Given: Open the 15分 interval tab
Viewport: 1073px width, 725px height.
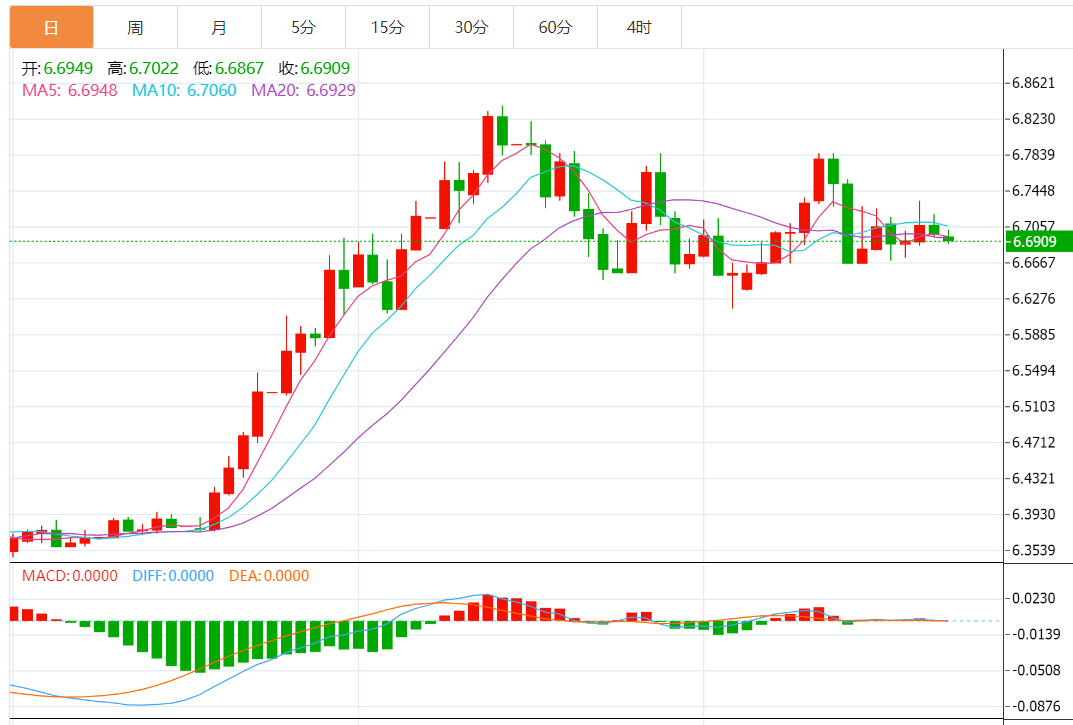Looking at the screenshot, I should pyautogui.click(x=388, y=27).
